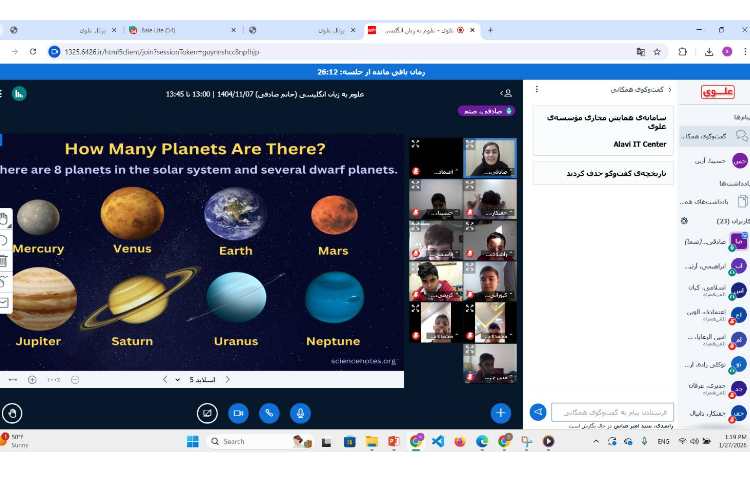Open the manage users gear icon
750x480 pixels.
[x=684, y=221]
